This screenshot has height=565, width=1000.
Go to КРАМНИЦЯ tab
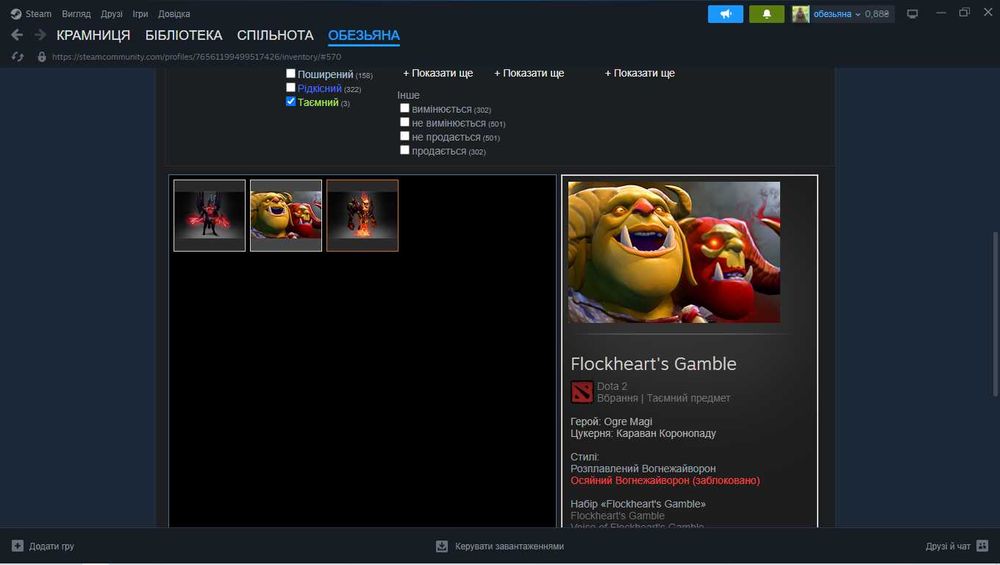point(93,36)
